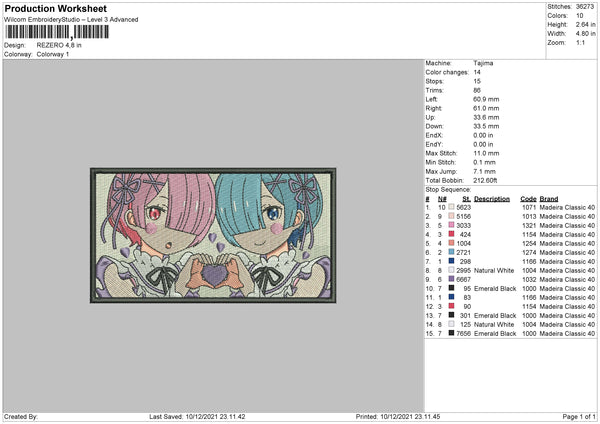Click the Machine value Tajima

pyautogui.click(x=483, y=63)
